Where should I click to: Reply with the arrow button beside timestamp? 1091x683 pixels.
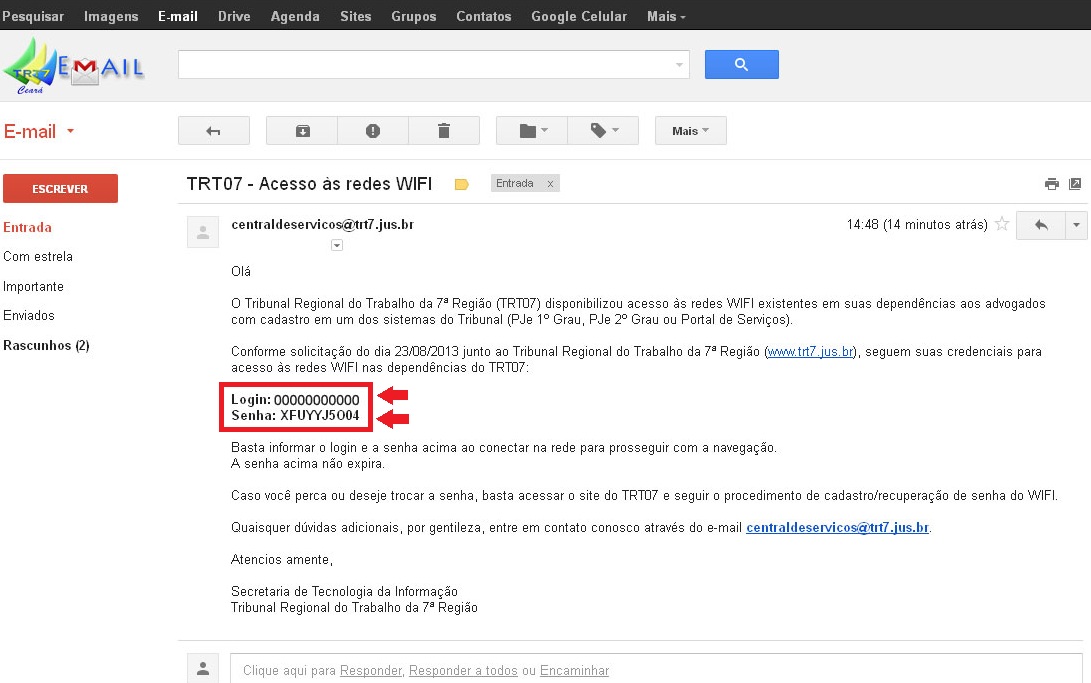pyautogui.click(x=1041, y=225)
